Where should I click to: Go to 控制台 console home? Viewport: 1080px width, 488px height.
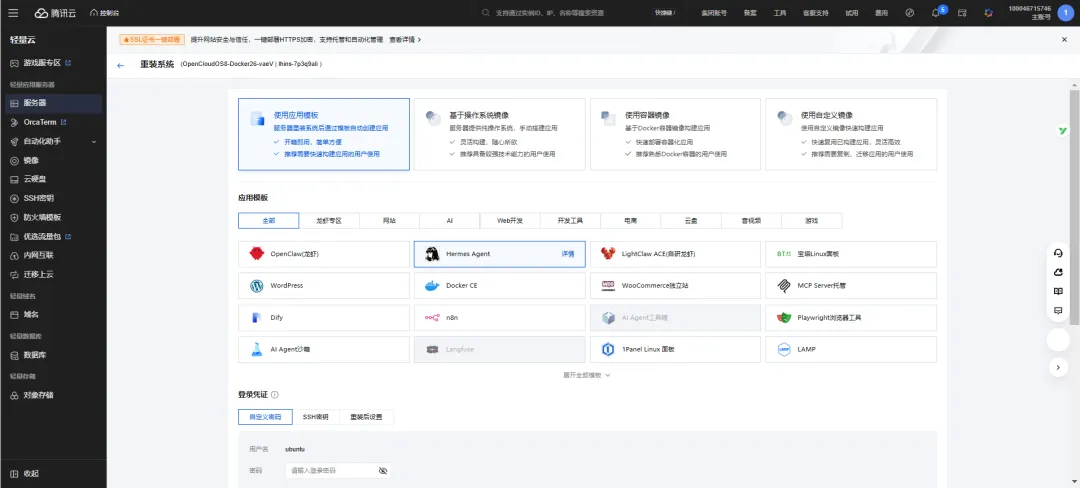click(105, 12)
